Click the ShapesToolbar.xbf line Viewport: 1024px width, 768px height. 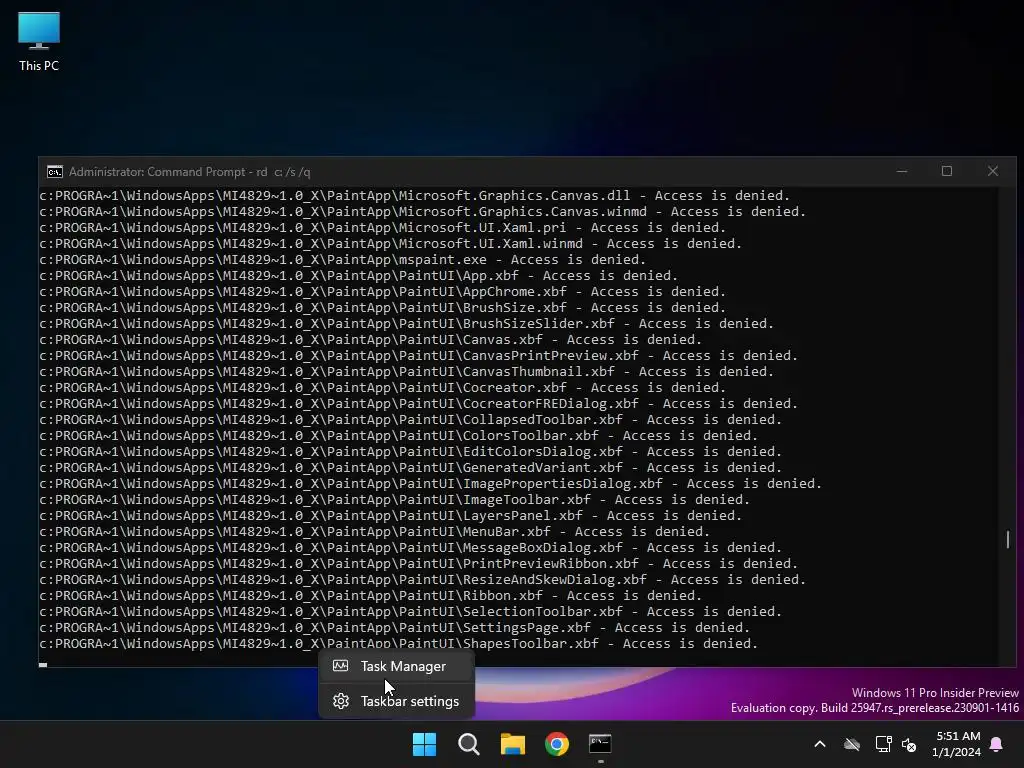click(398, 644)
